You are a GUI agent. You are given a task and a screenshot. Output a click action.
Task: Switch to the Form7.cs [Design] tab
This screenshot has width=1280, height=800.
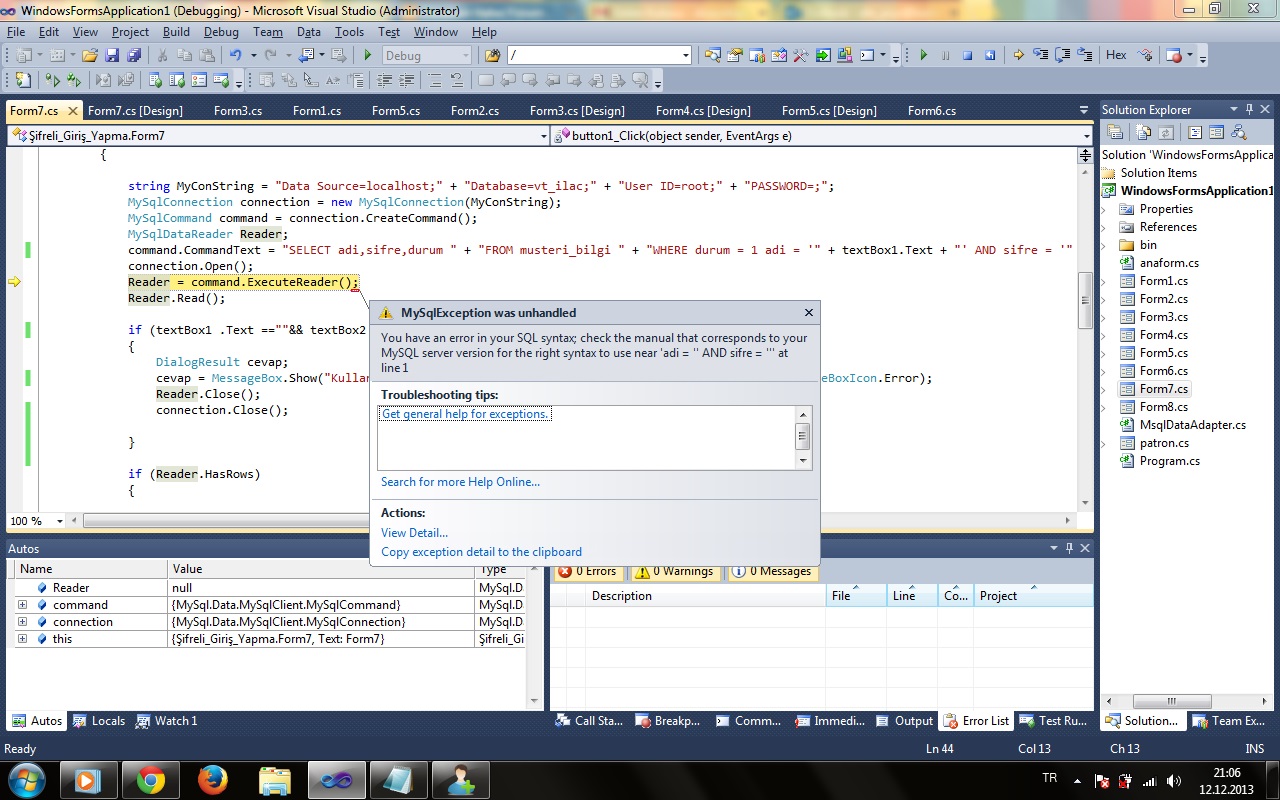click(135, 110)
